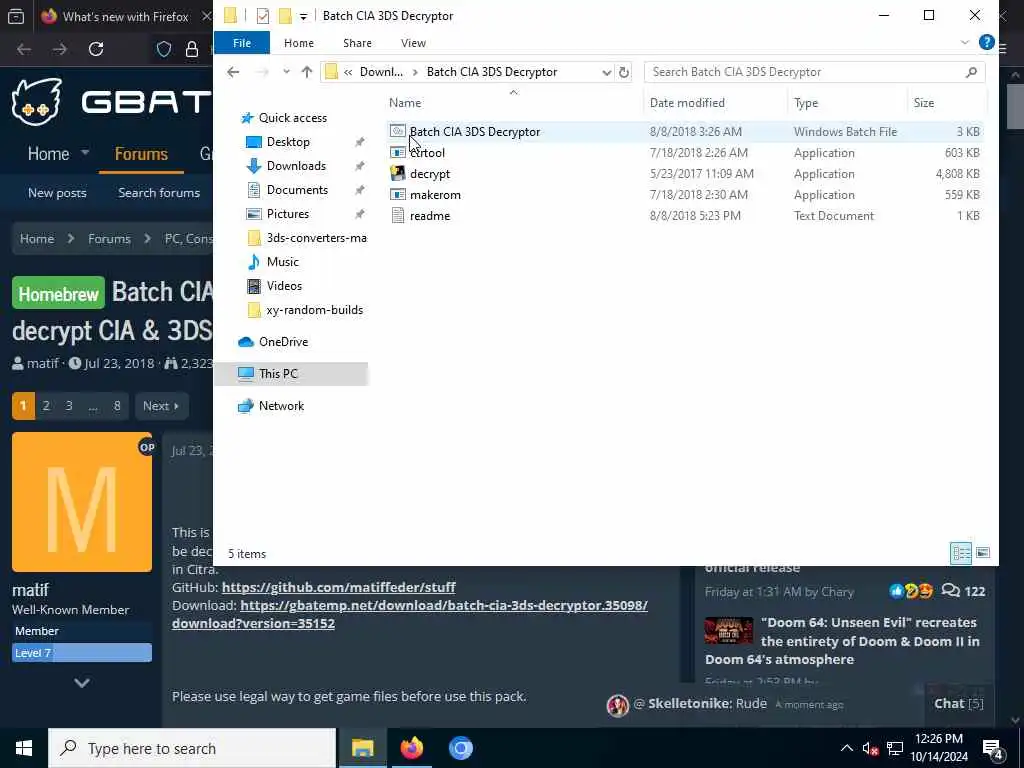Go to forum page 2
This screenshot has height=768, width=1024.
(x=46, y=406)
